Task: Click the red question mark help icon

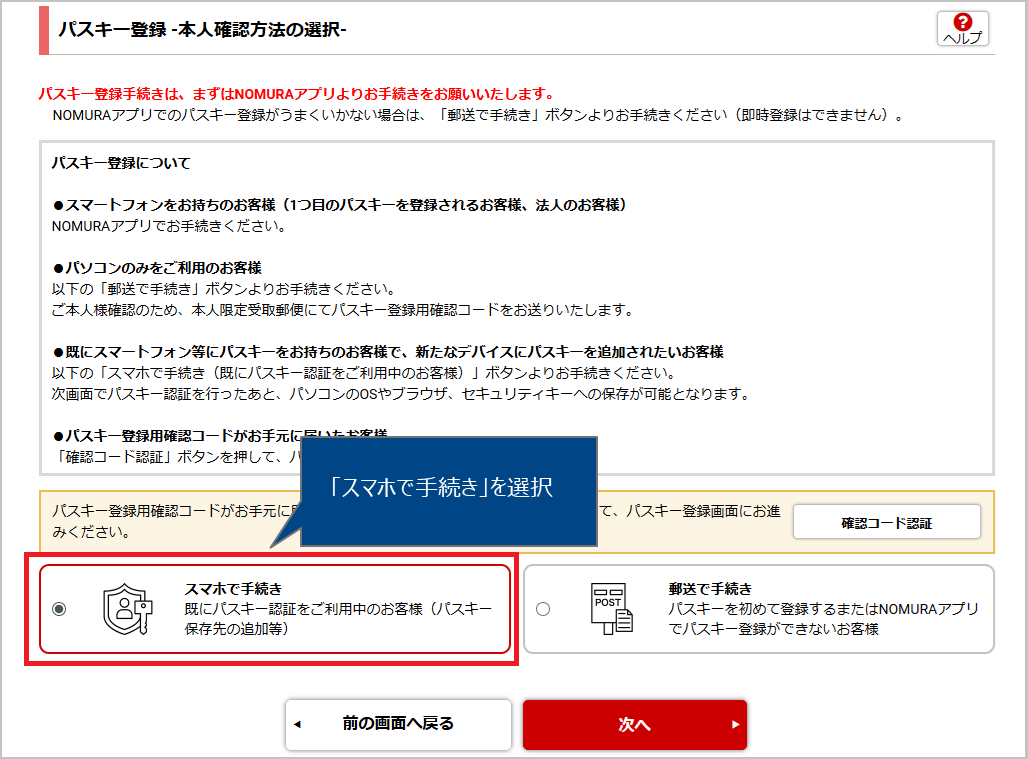Action: click(x=963, y=21)
